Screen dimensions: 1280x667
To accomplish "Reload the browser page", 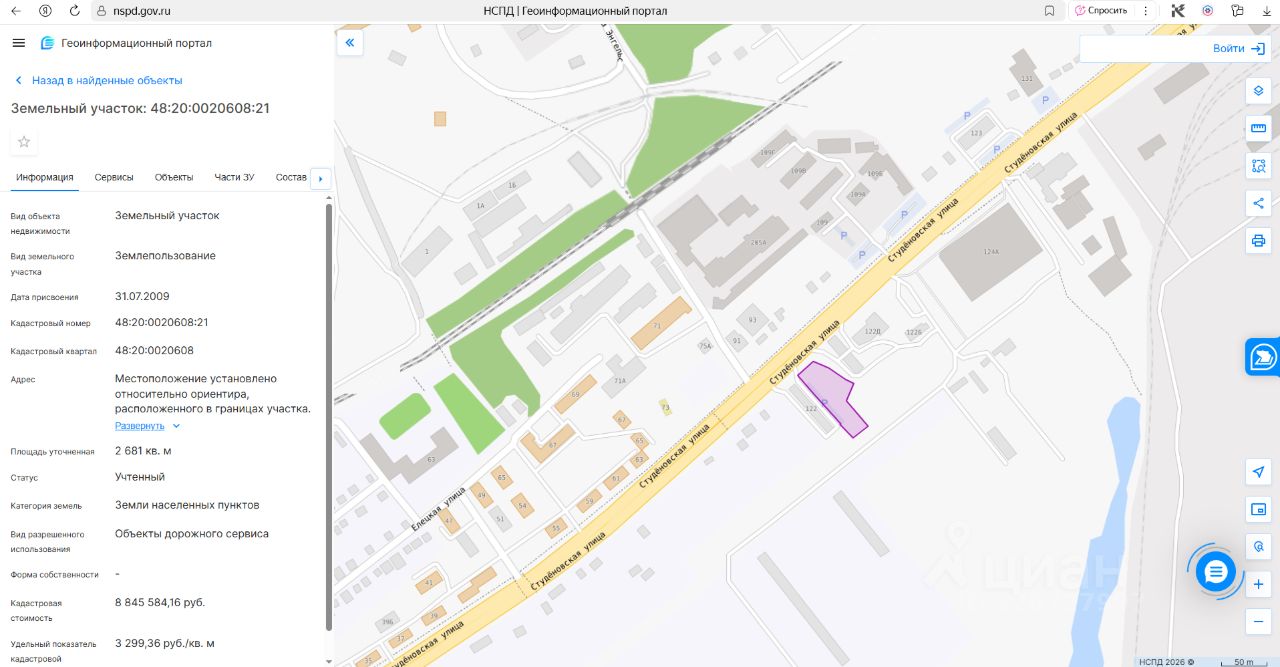I will pos(75,11).
